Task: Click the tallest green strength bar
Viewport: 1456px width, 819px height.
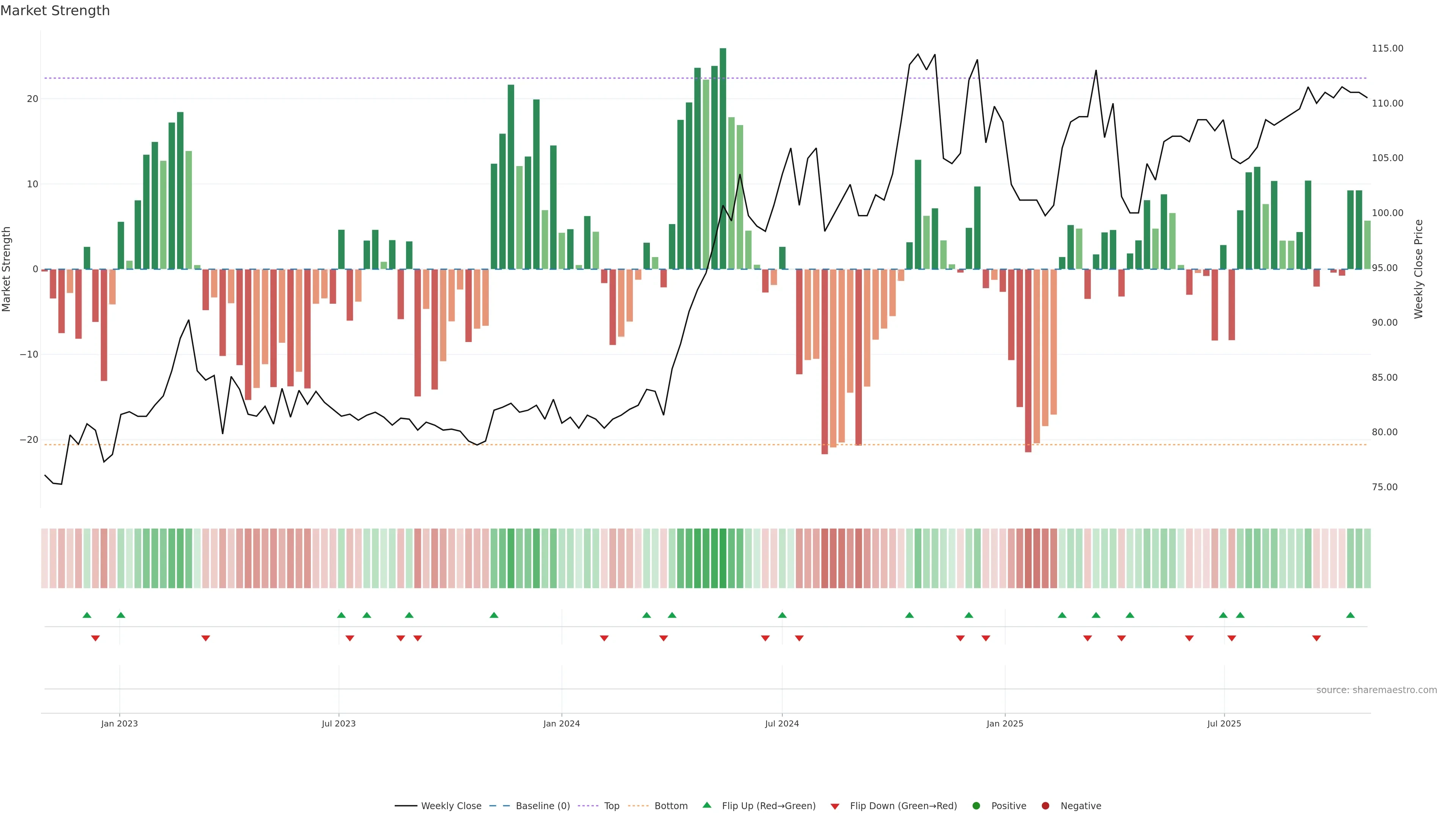Action: pos(723,158)
